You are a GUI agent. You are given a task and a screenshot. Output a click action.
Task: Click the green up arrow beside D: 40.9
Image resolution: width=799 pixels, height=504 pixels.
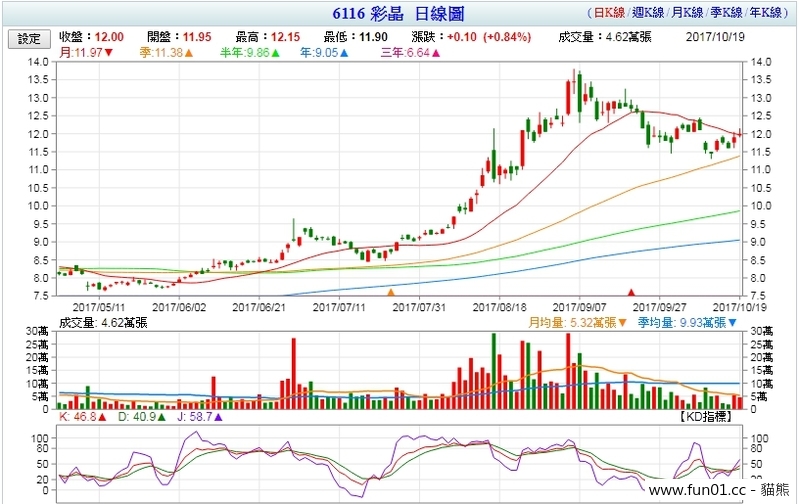click(162, 417)
